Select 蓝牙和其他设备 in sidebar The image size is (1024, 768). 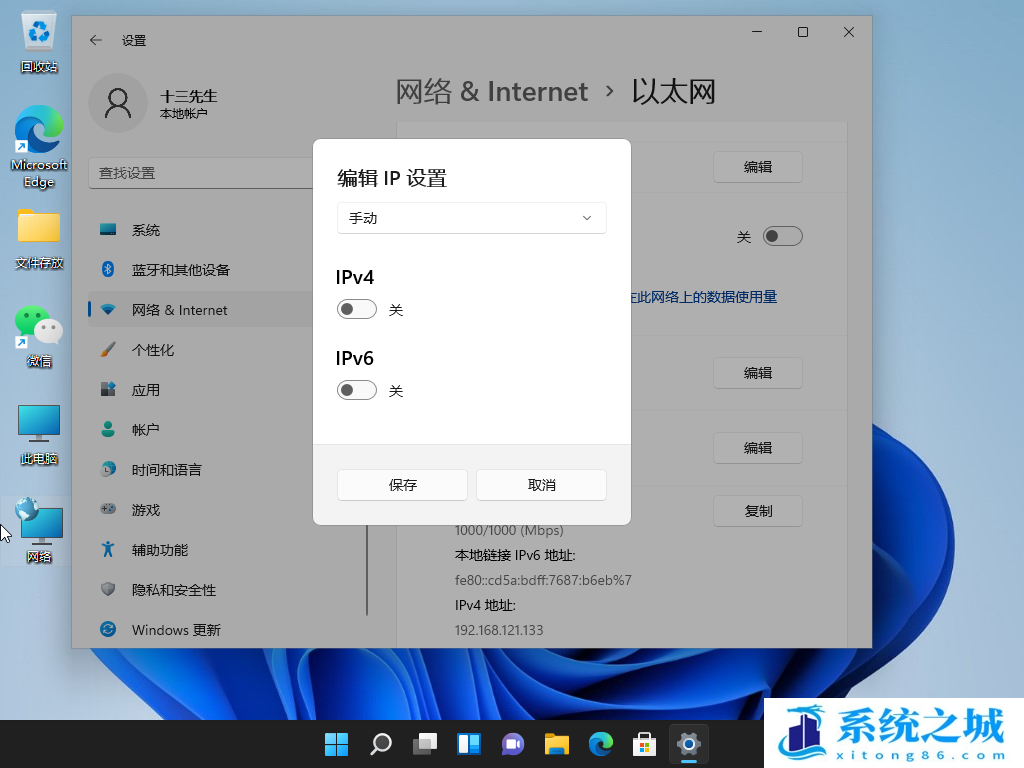coord(180,270)
